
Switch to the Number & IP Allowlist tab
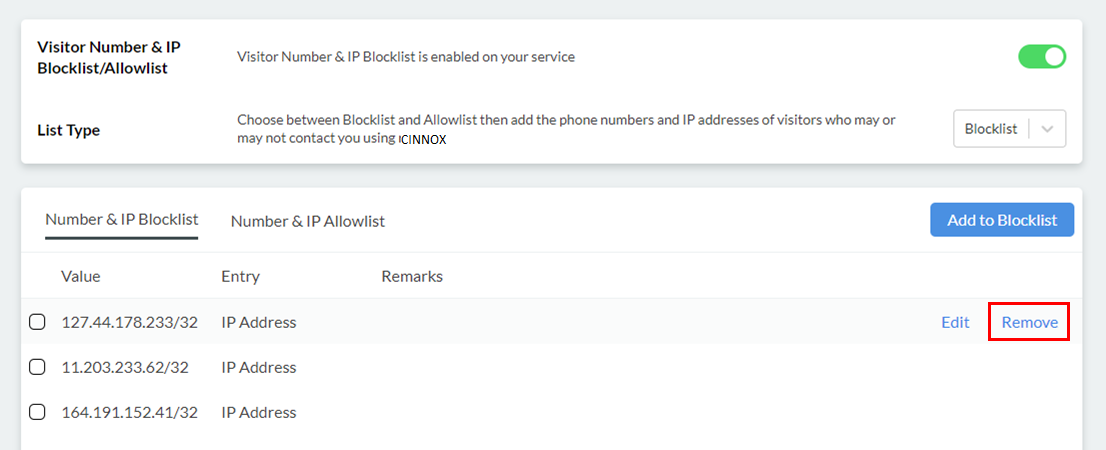pyautogui.click(x=308, y=221)
